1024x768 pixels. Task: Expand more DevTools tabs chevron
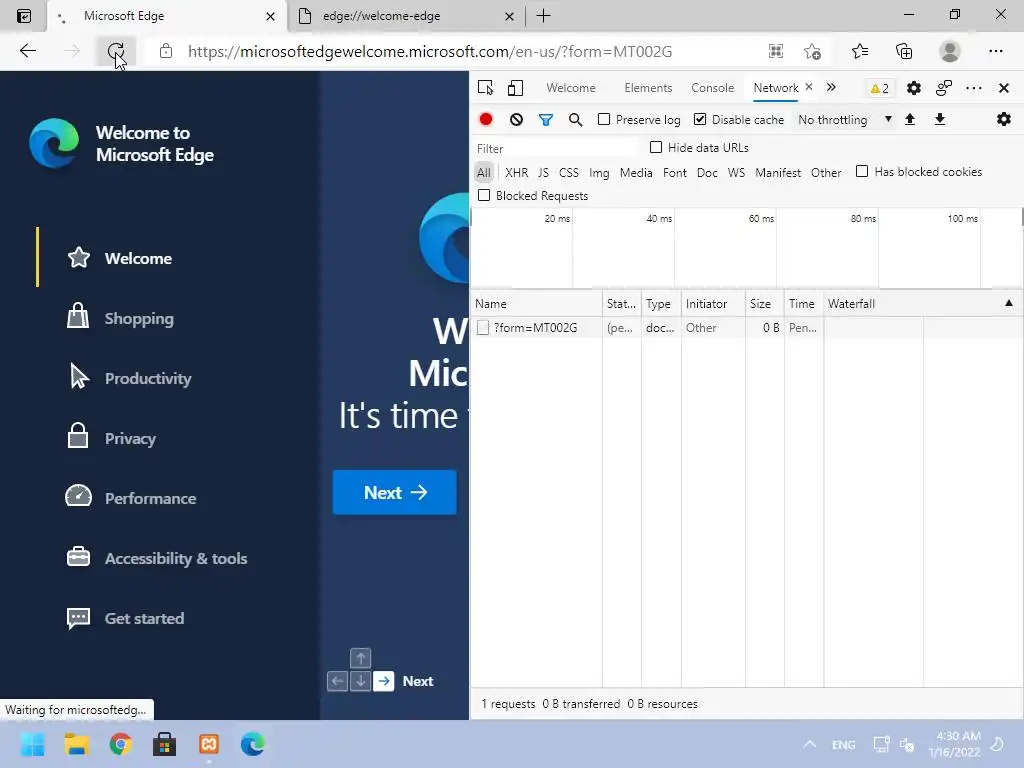[831, 87]
